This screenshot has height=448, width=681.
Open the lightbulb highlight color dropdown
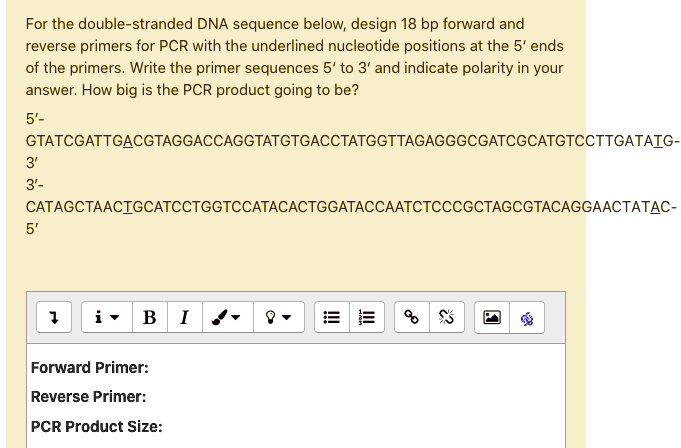click(279, 318)
